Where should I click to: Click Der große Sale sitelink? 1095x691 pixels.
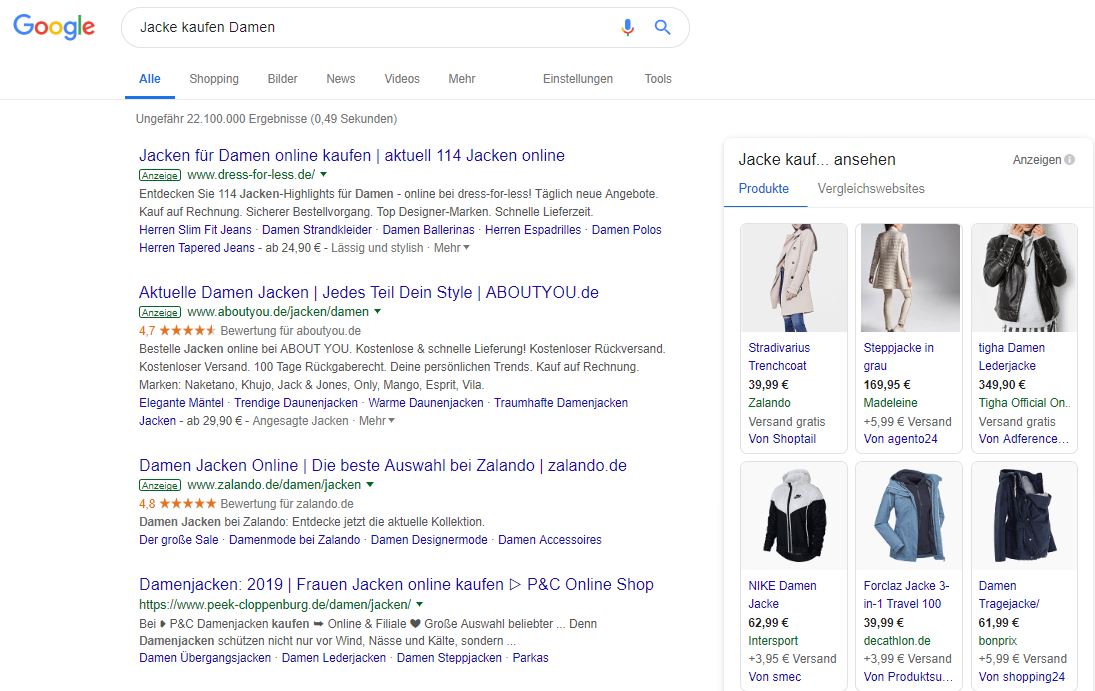pyautogui.click(x=179, y=540)
